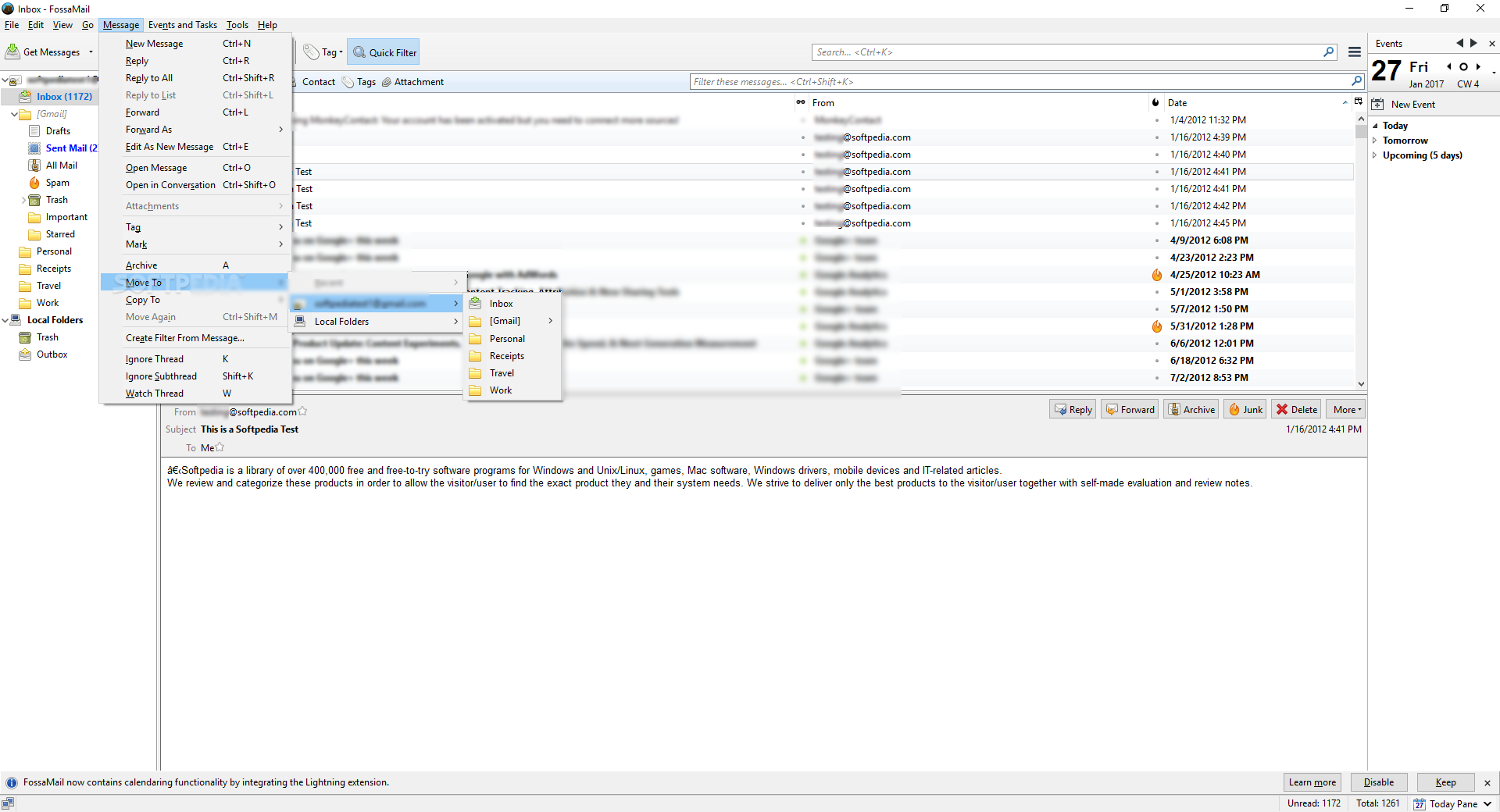Click the global search magnifier icon
The width and height of the screenshot is (1500, 812).
pos(1329,52)
